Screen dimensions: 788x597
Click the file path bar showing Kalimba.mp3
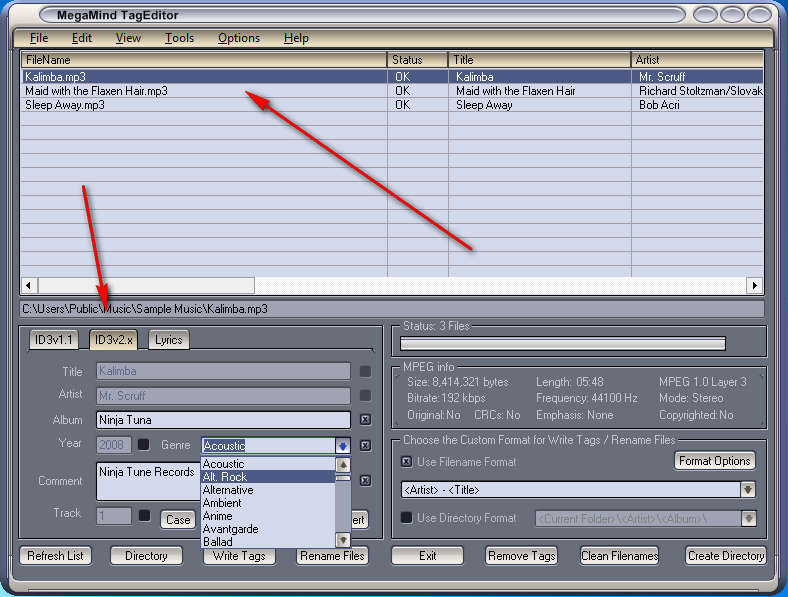[392, 309]
